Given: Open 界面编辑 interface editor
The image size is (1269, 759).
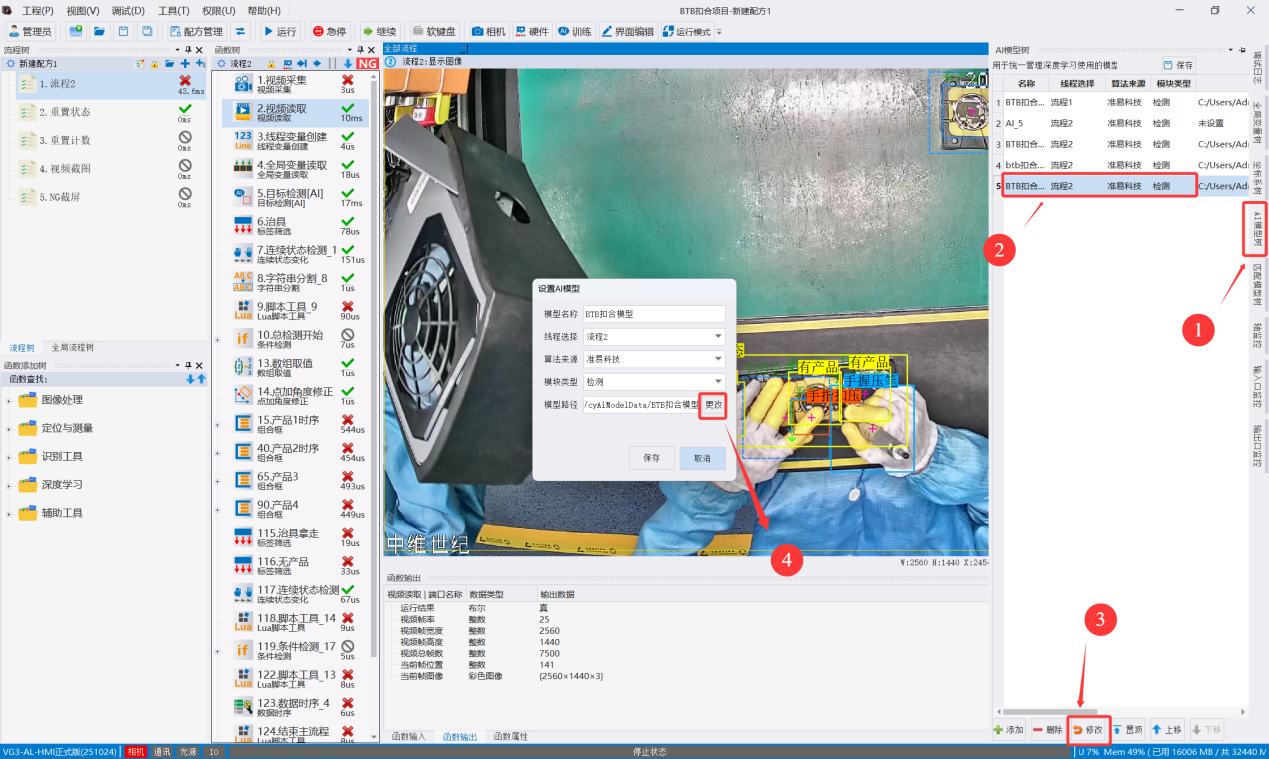Looking at the screenshot, I should pos(626,31).
